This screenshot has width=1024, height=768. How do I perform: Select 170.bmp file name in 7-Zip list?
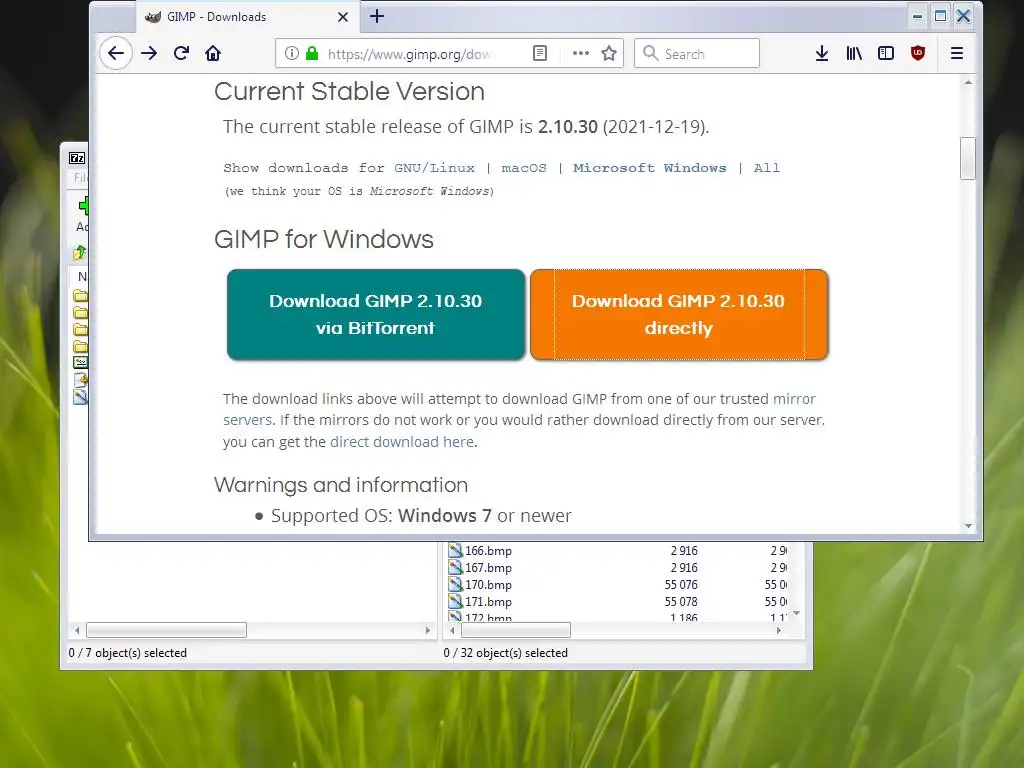488,585
